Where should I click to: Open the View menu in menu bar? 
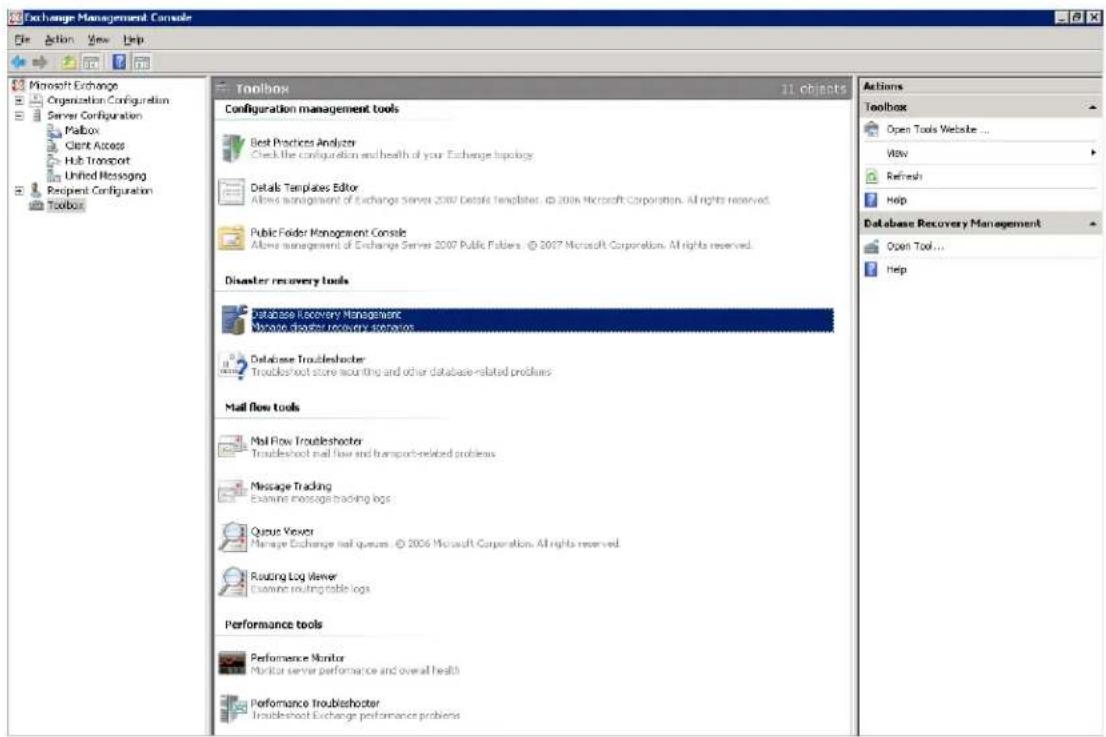pyautogui.click(x=98, y=39)
